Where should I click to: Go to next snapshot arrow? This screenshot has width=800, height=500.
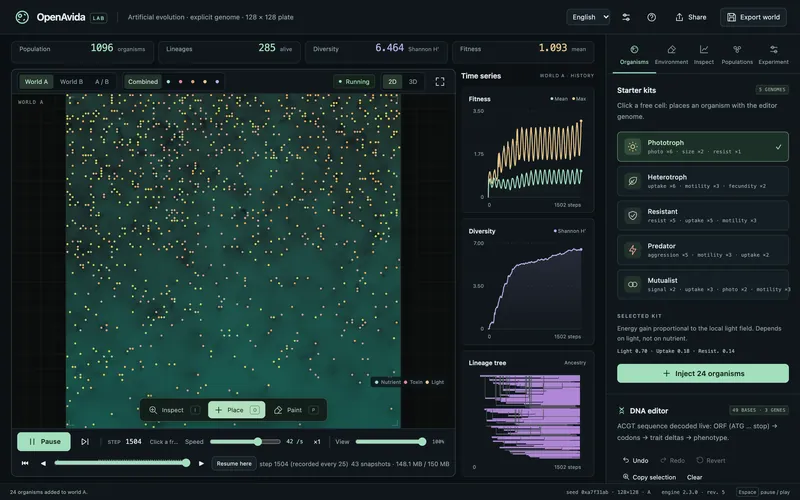coord(201,463)
